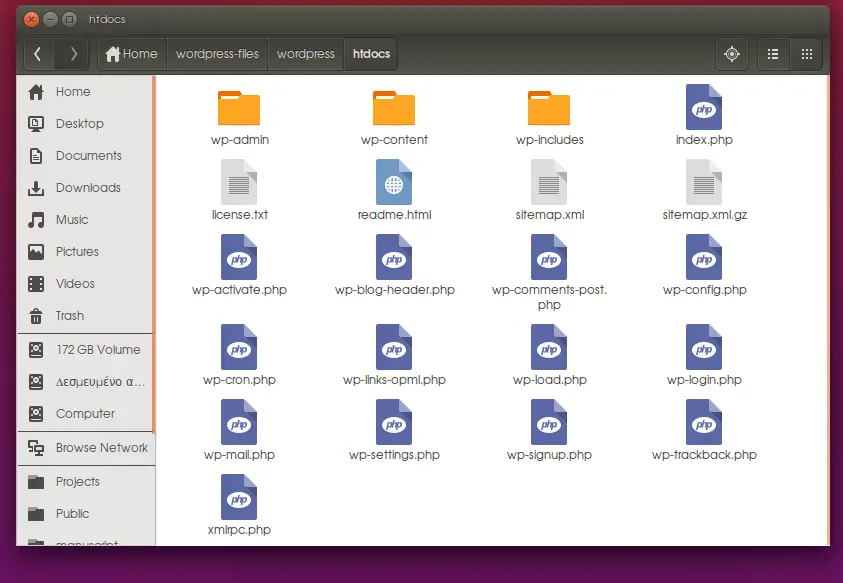This screenshot has height=583, width=843.
Task: Open Trash from the sidebar
Action: pos(69,316)
